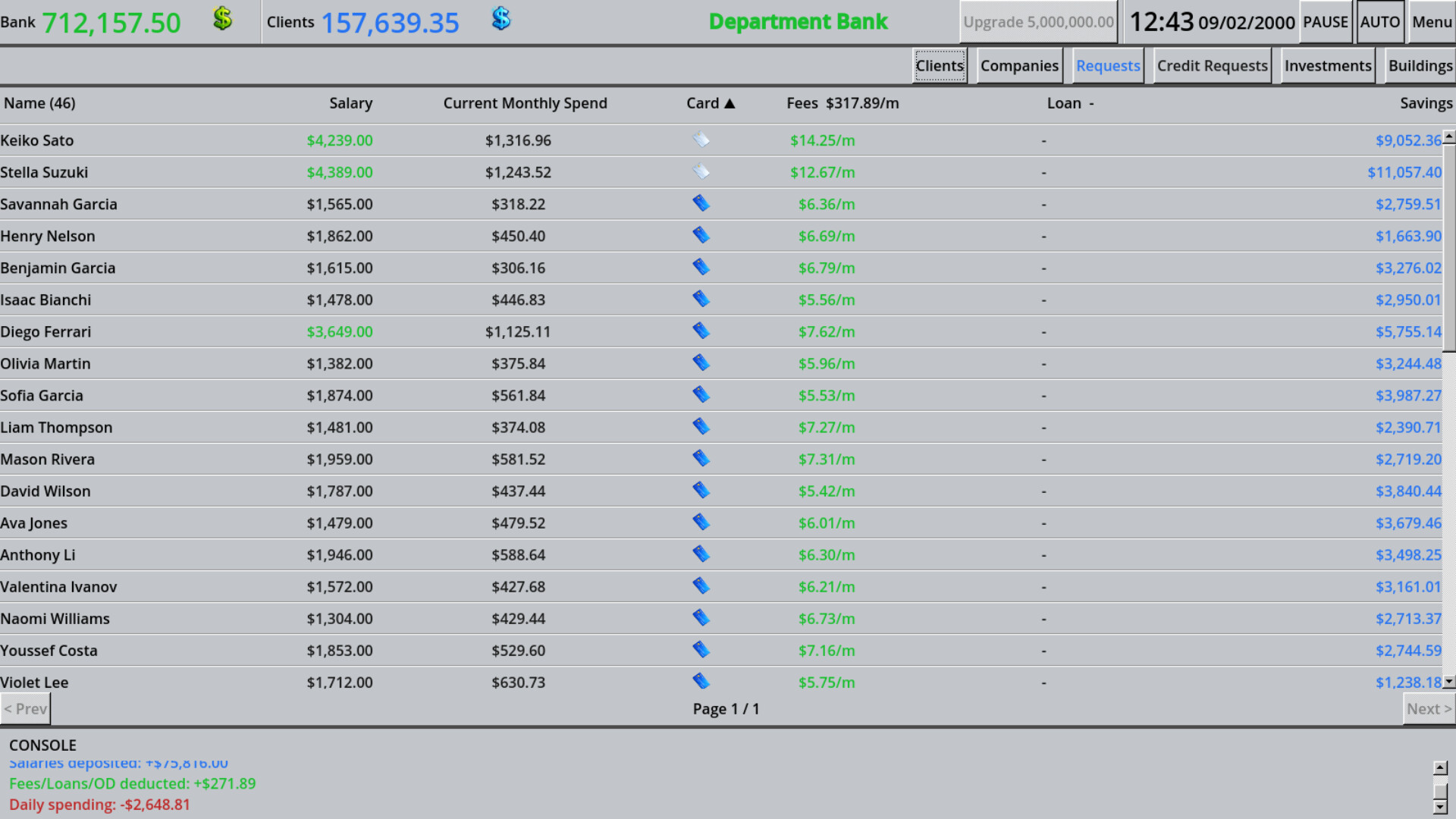
Task: Click Diego Ferrari's card icon
Action: (701, 331)
